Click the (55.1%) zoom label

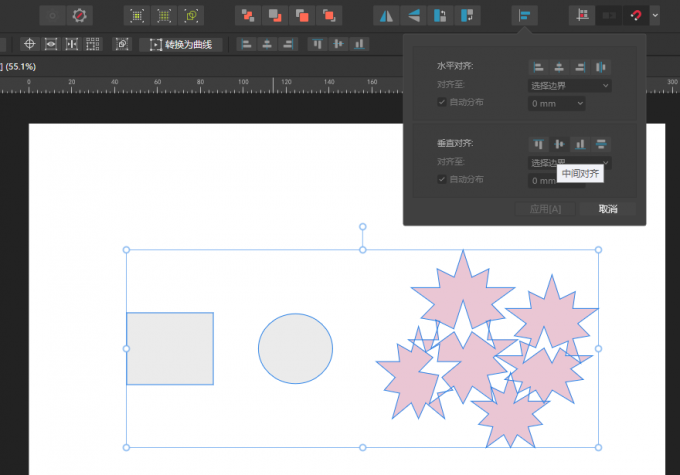20,67
